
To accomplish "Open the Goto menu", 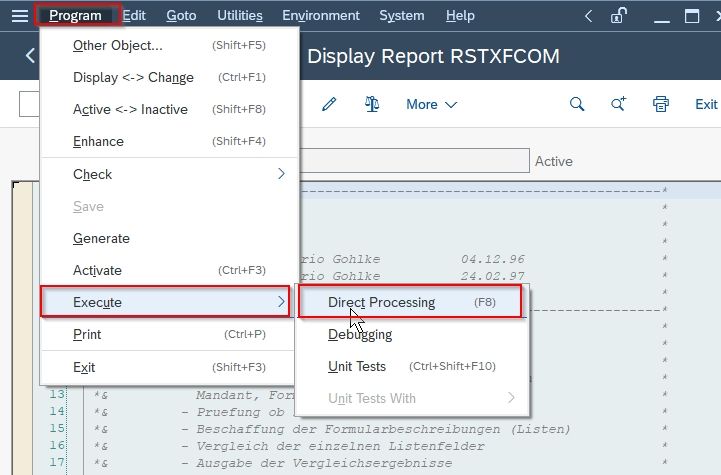I will point(181,16).
